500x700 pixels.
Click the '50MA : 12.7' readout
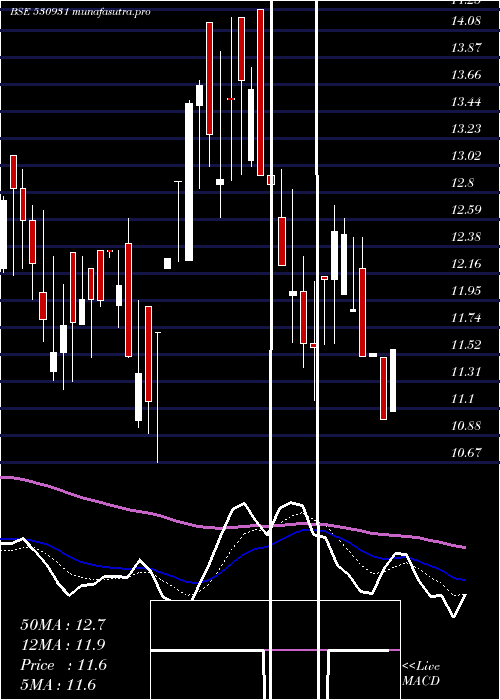click(63, 625)
